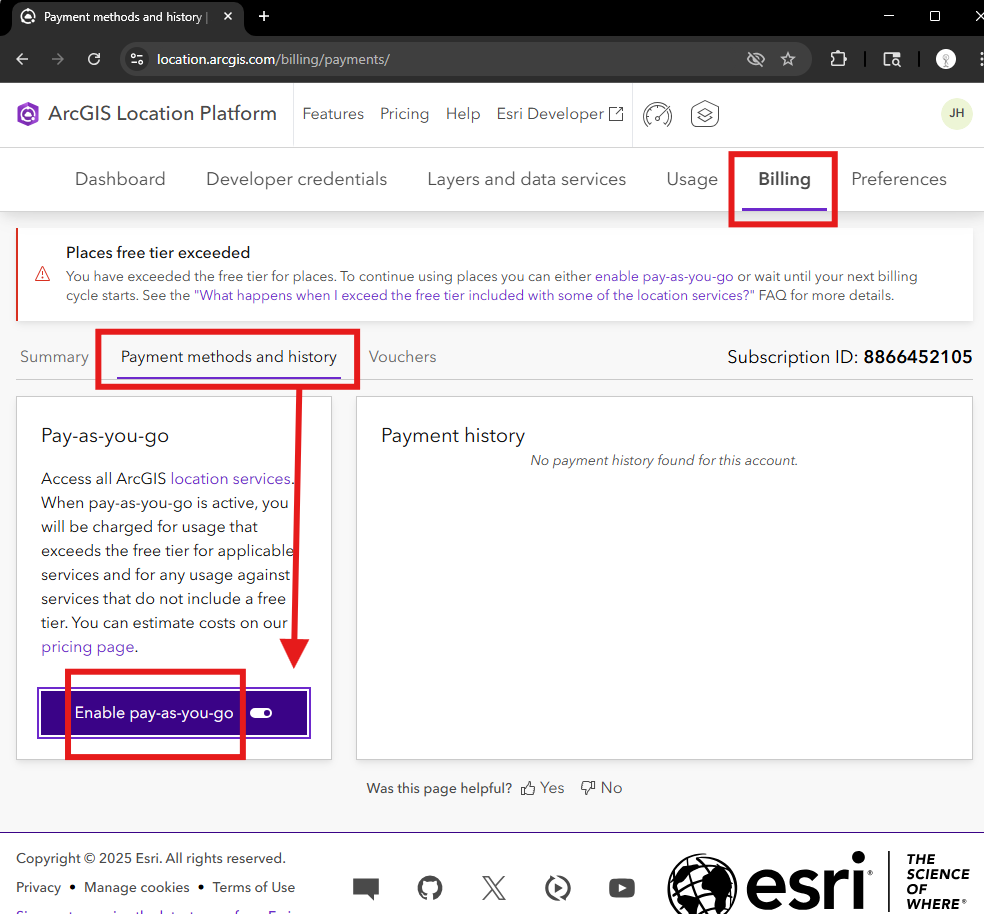Screen dimensions: 984x914
Task: Open the Chrome profile avatar
Action: click(x=946, y=59)
